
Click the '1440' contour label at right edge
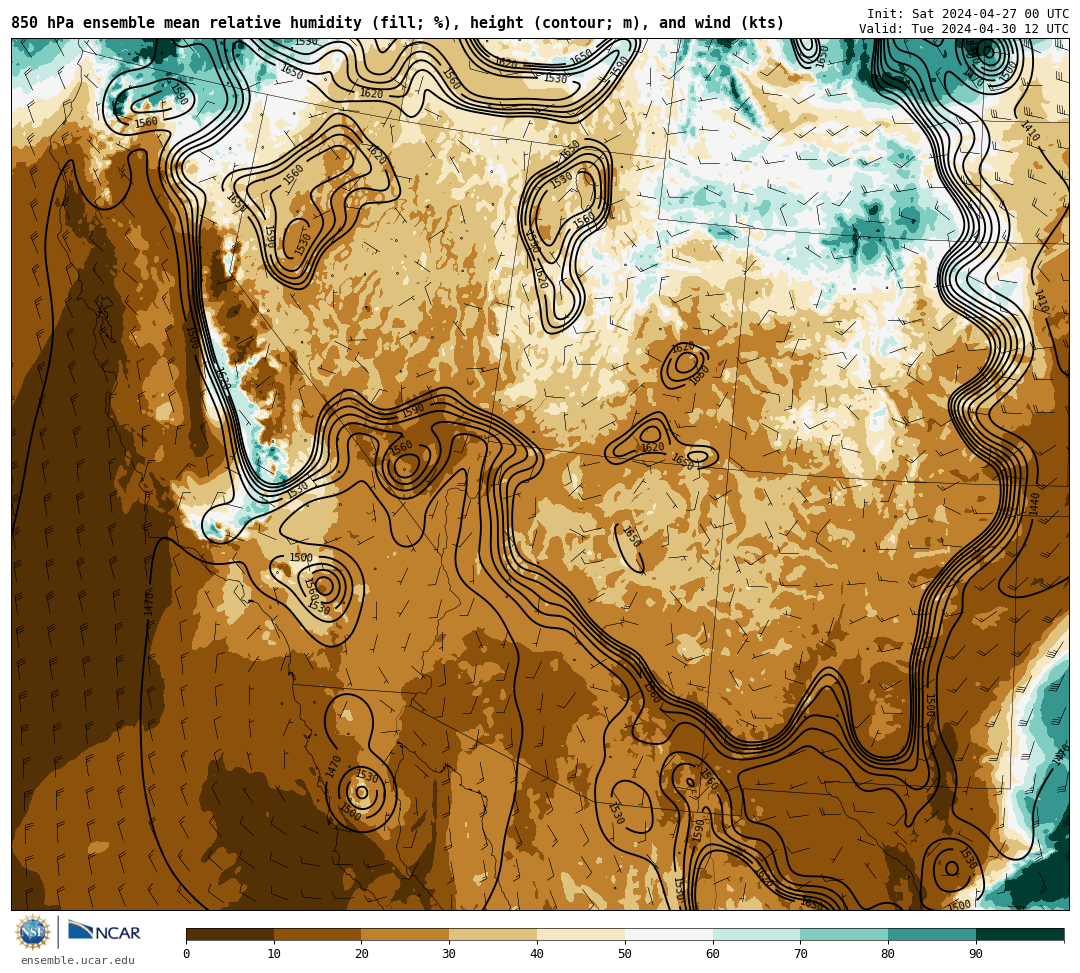tap(1035, 504)
